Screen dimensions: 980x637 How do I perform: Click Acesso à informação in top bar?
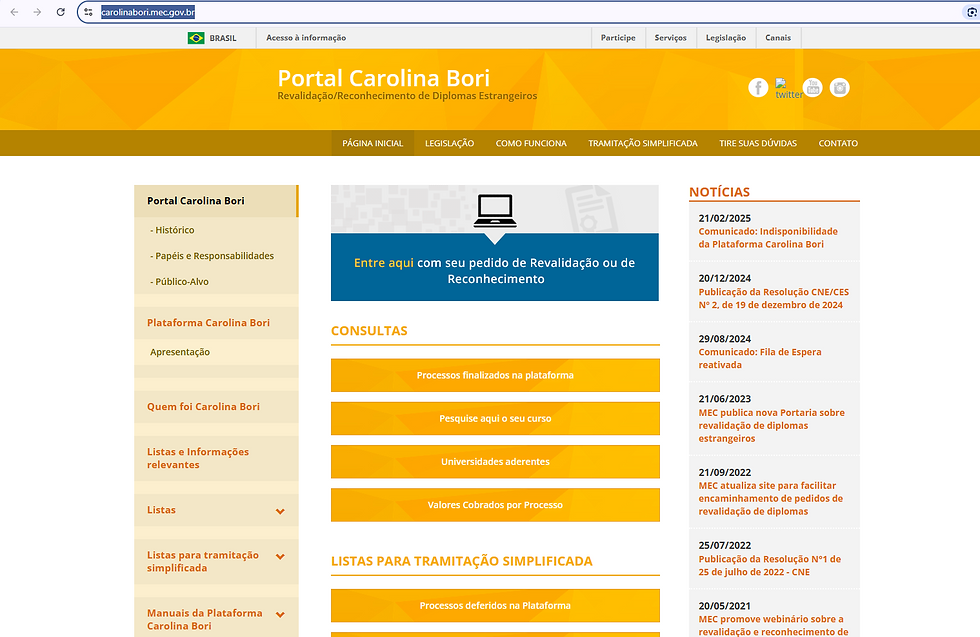click(x=306, y=38)
